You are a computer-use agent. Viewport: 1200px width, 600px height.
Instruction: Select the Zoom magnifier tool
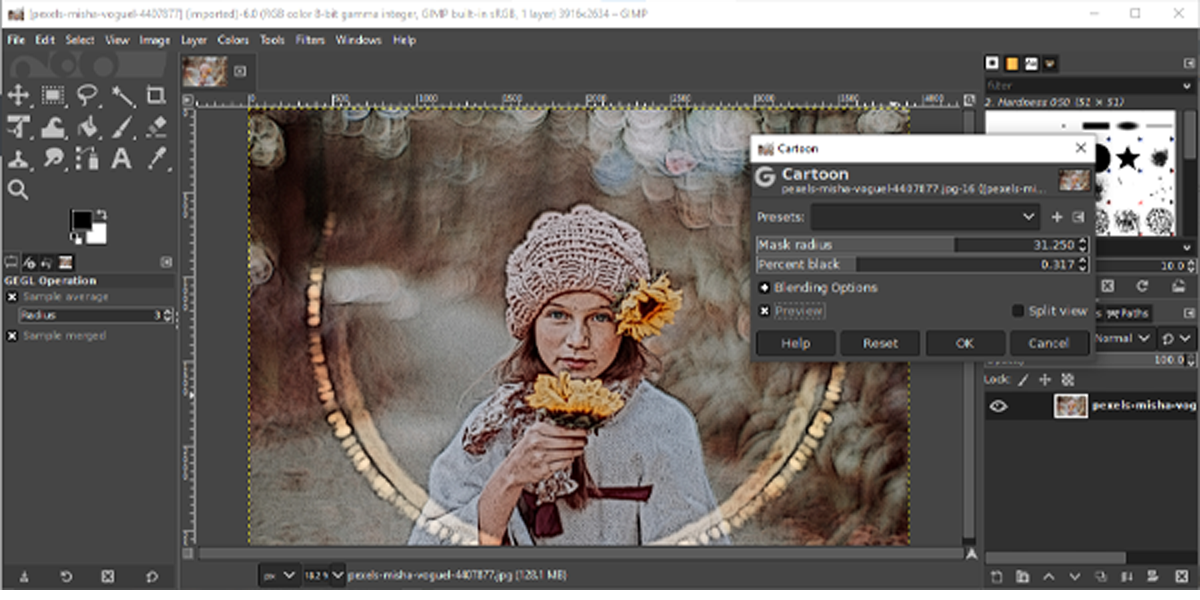point(18,189)
